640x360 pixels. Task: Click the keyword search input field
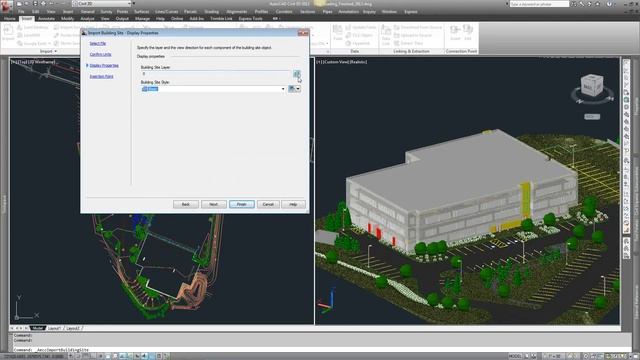point(539,4)
